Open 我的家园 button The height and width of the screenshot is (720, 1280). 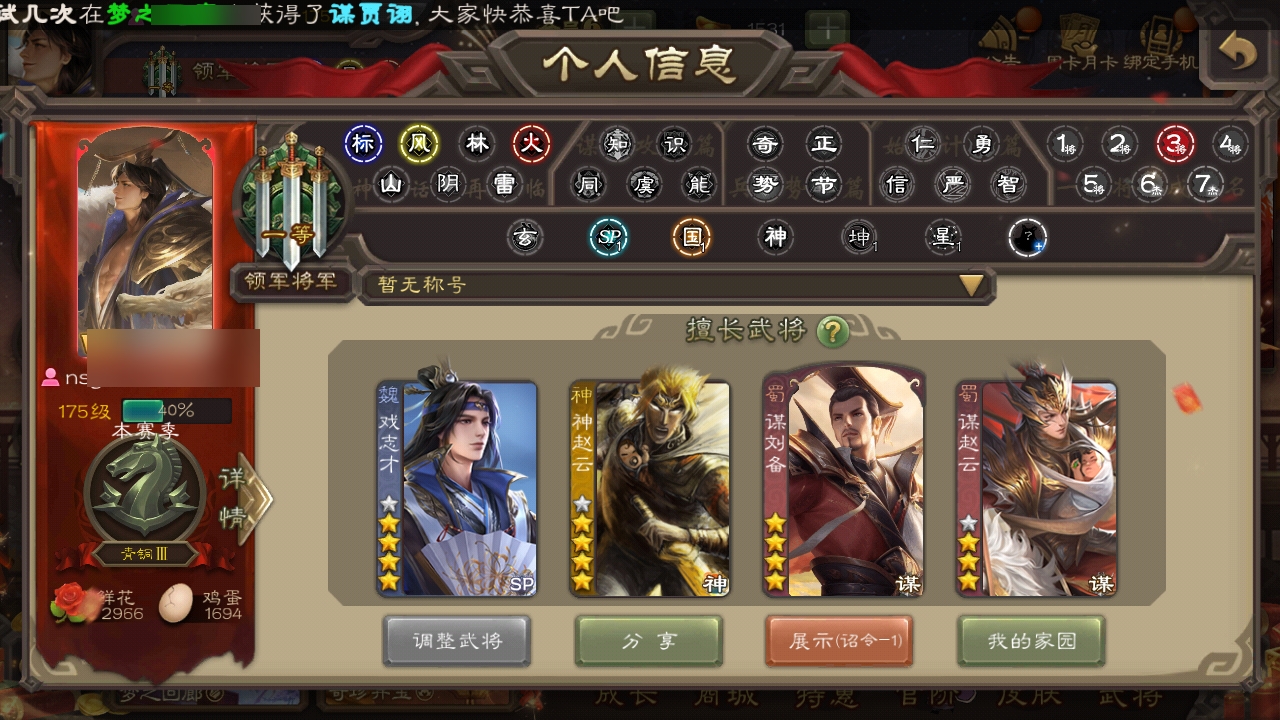pos(1032,641)
